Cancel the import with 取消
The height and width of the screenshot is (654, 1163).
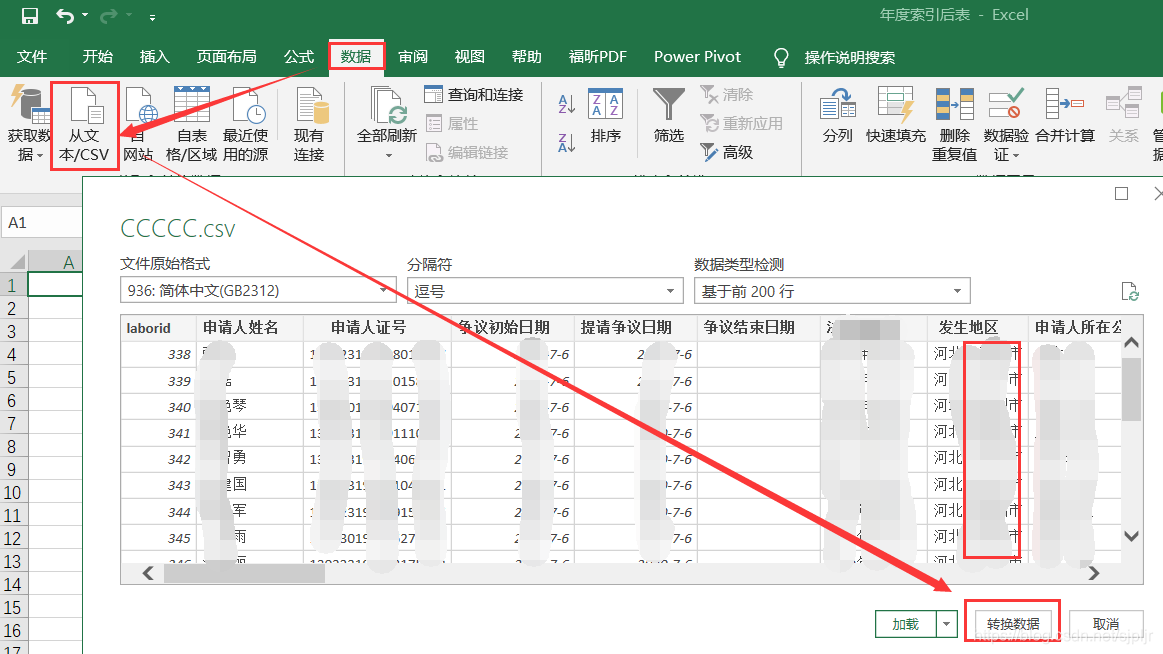pos(1105,621)
